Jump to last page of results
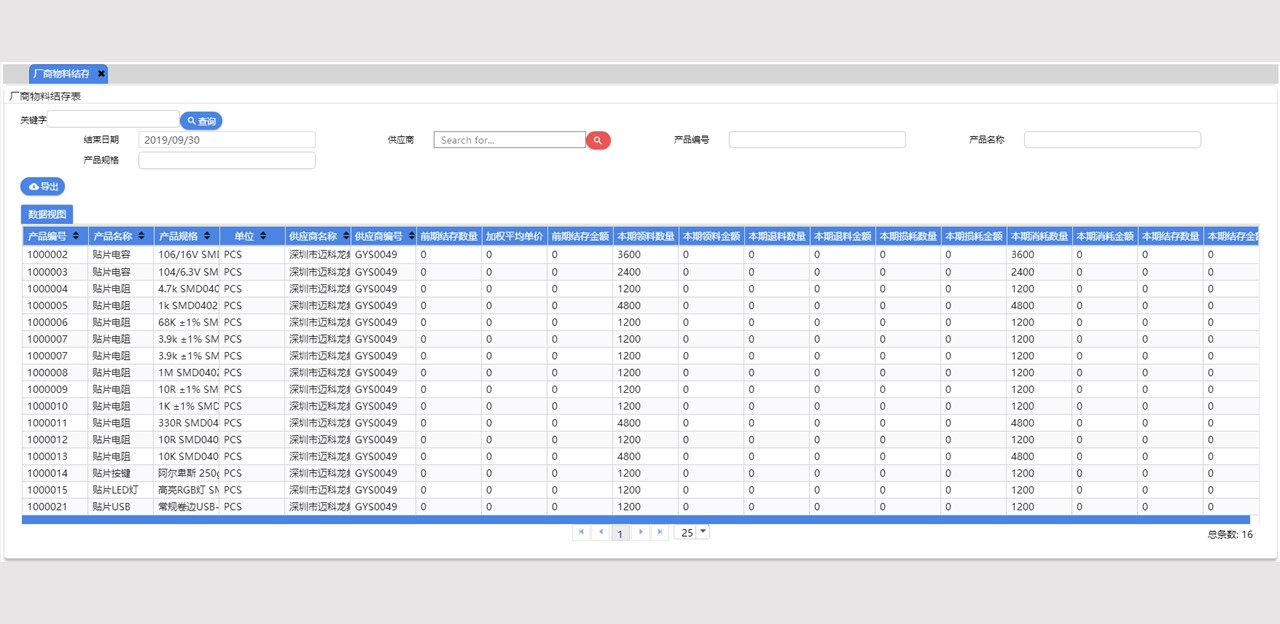 point(659,532)
